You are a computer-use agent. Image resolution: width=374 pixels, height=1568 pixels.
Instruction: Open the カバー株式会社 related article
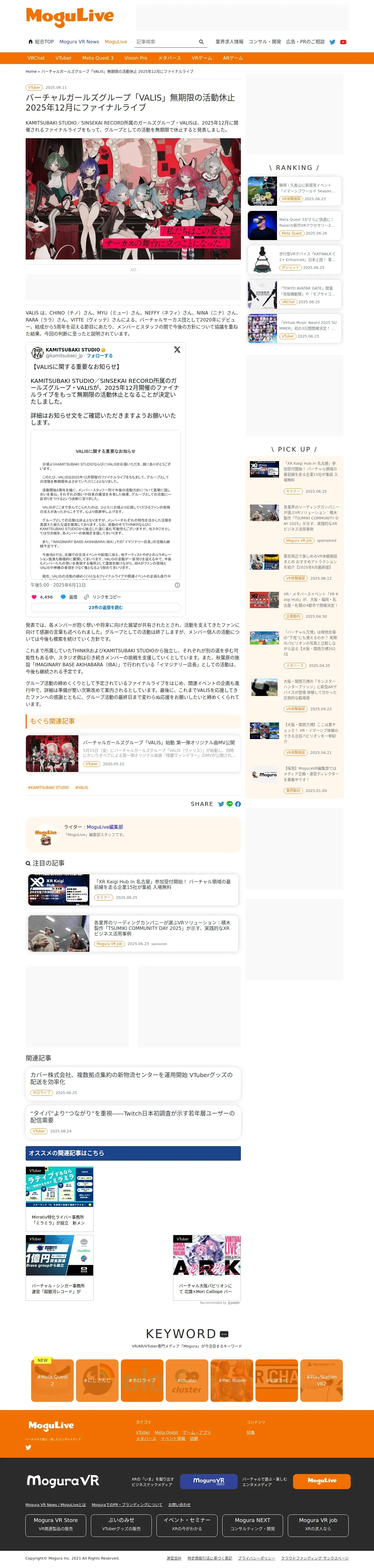(133, 1084)
